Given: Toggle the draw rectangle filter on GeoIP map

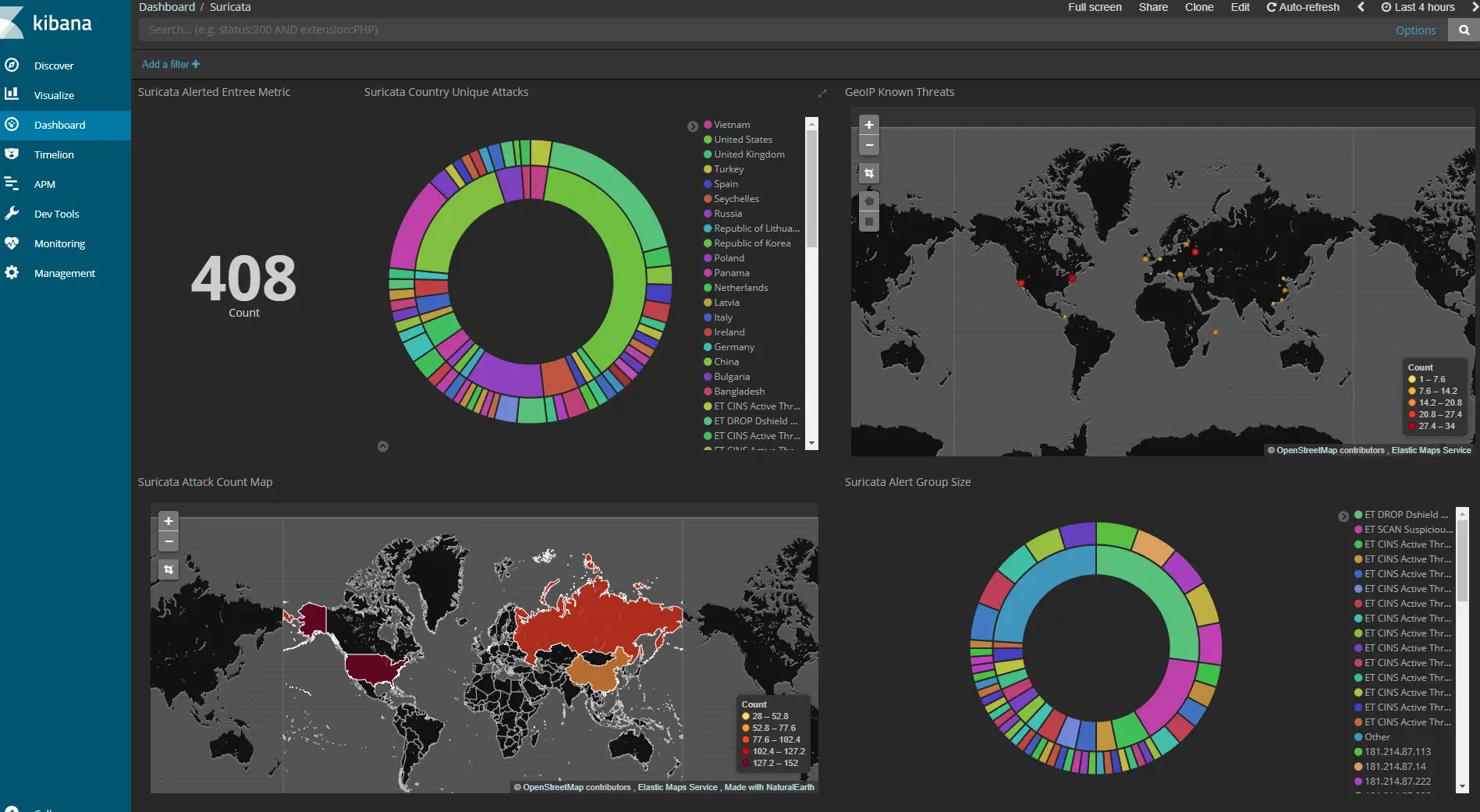Looking at the screenshot, I should point(868,173).
